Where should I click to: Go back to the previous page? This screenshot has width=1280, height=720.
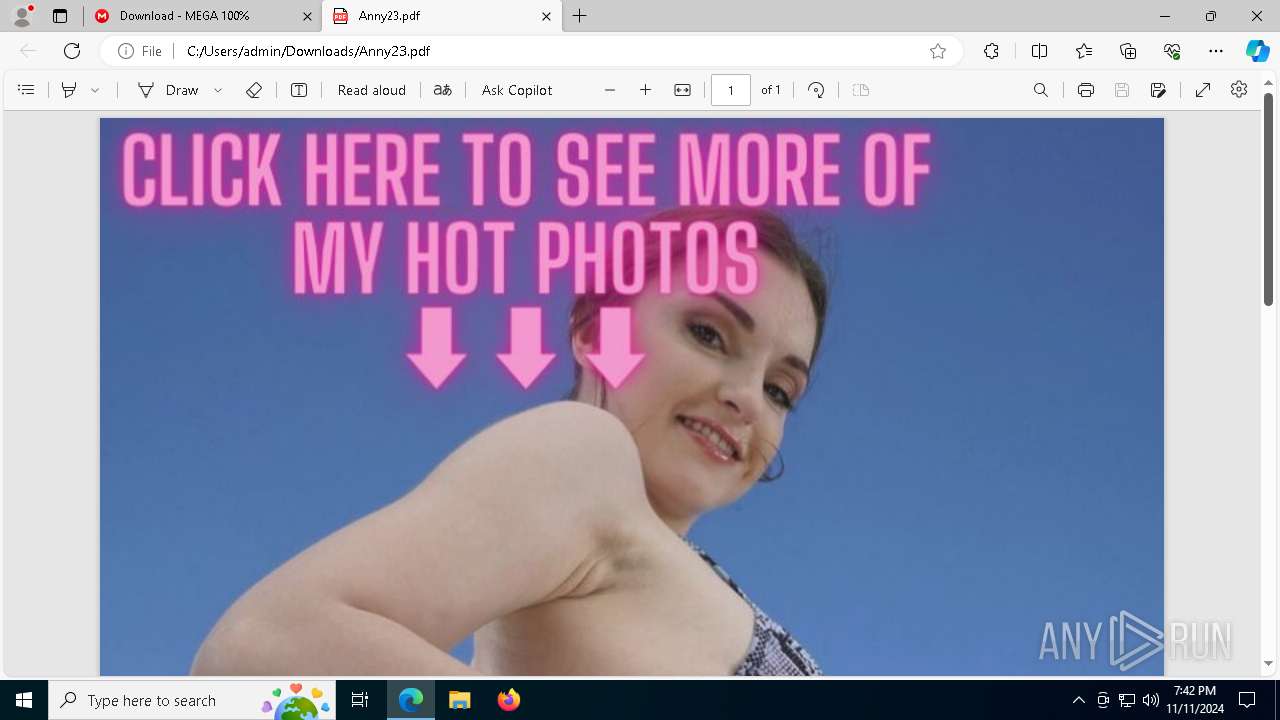coord(28,51)
